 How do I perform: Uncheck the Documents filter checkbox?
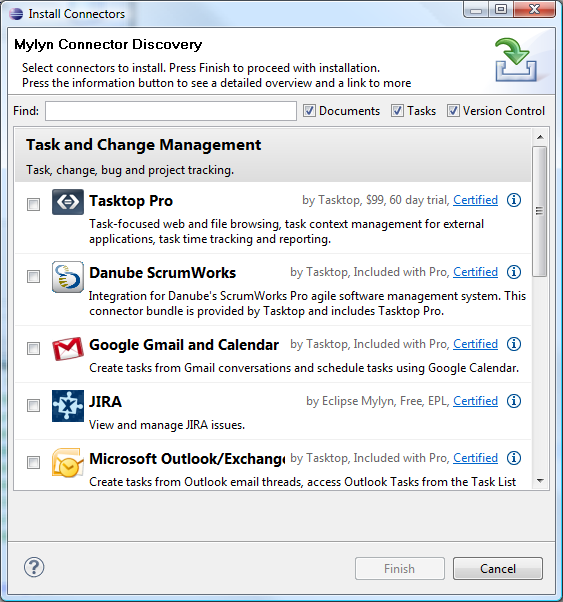pyautogui.click(x=309, y=111)
